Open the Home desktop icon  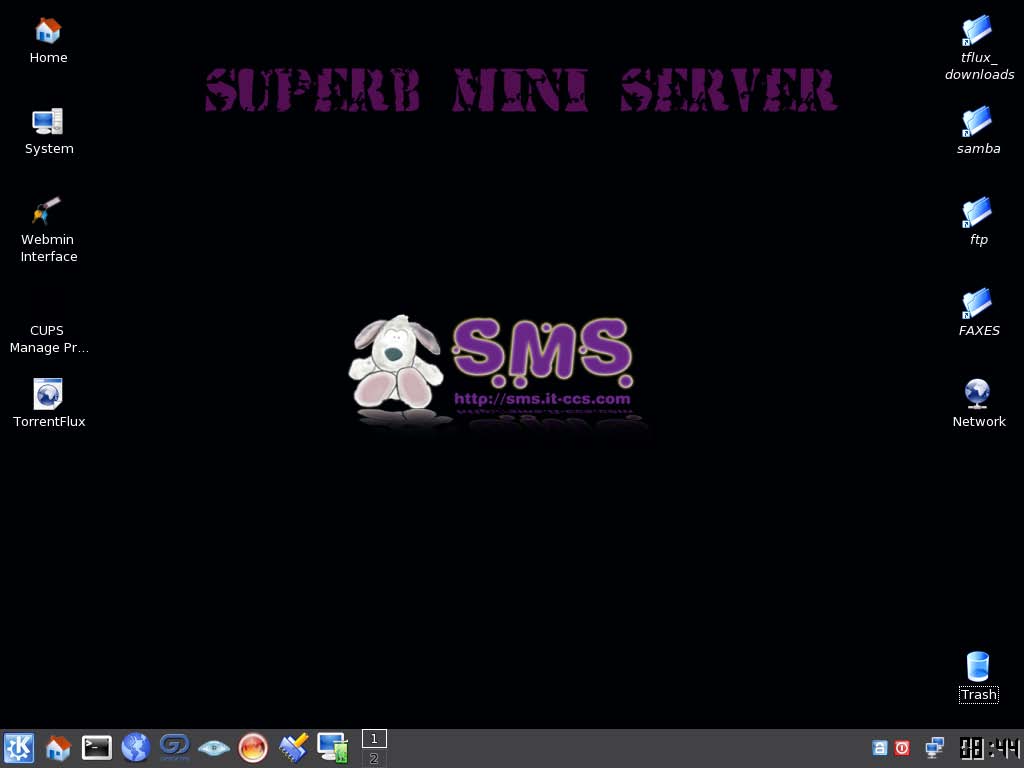coord(48,31)
